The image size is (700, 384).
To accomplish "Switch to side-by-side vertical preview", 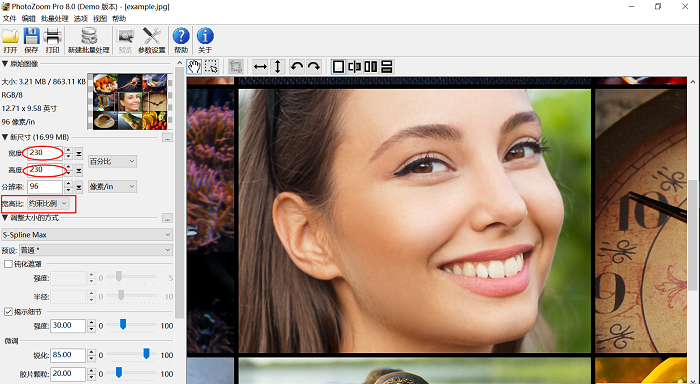I will click(371, 67).
